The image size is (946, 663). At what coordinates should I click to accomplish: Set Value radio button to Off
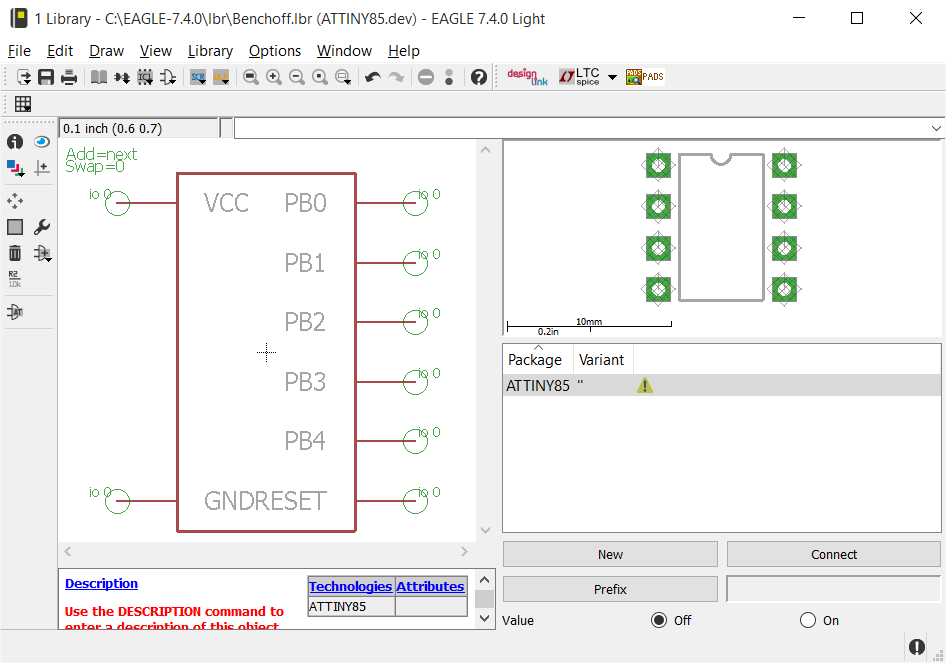point(658,620)
